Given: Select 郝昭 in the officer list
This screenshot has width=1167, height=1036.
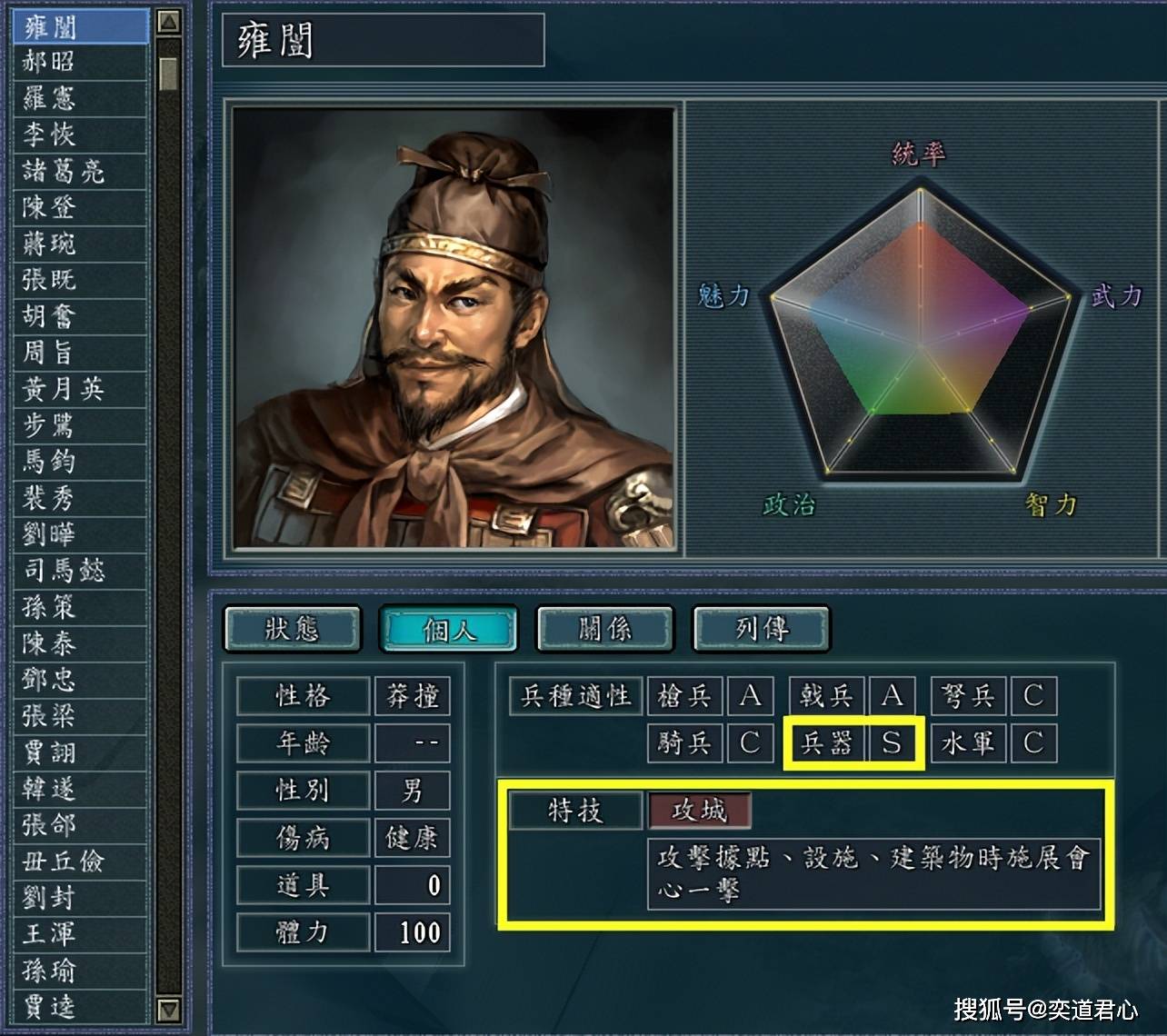Looking at the screenshot, I should tap(80, 62).
